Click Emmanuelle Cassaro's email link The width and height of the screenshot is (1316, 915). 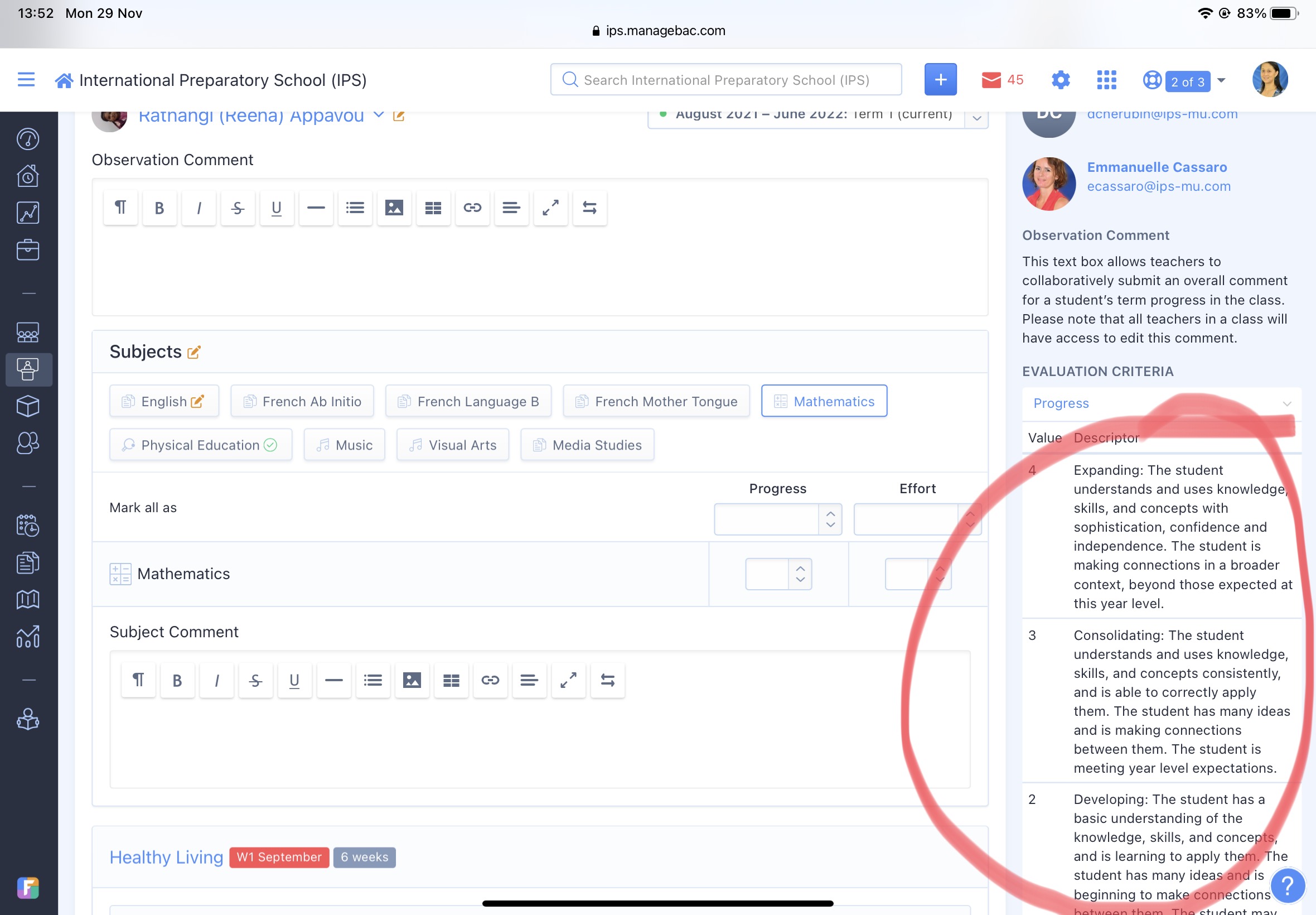pos(1158,186)
